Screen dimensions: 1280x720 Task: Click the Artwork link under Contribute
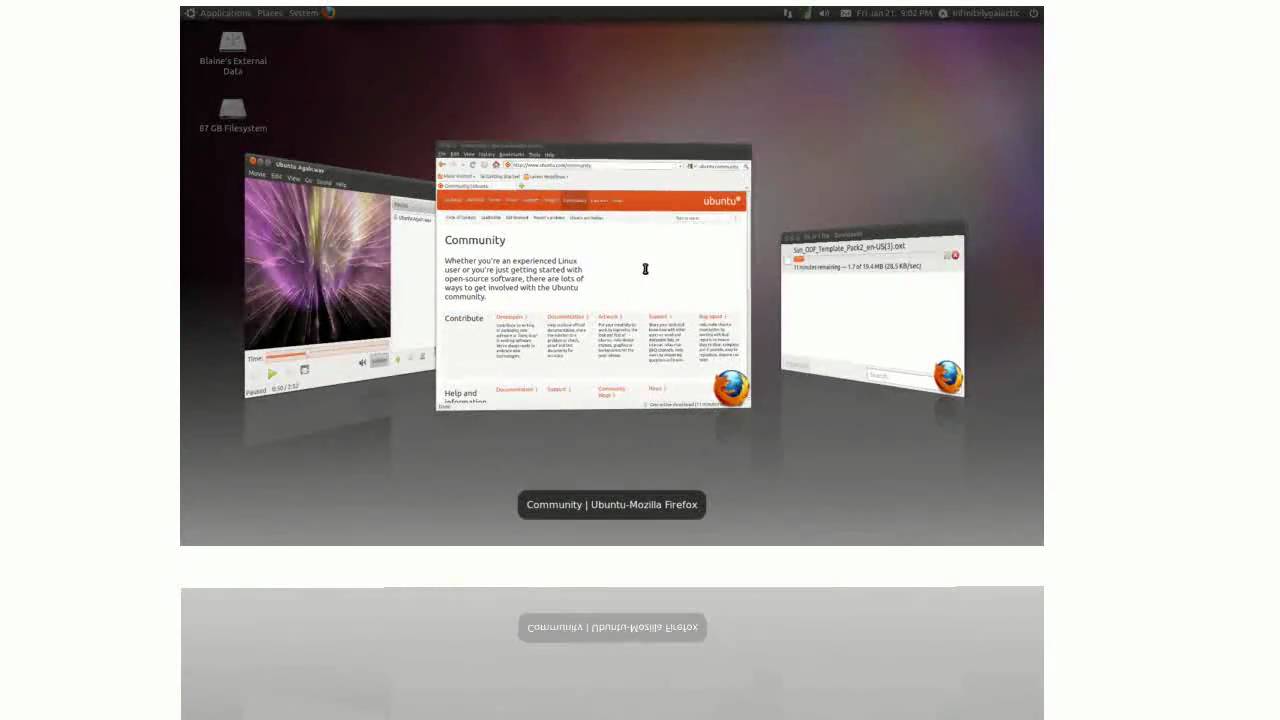(609, 317)
